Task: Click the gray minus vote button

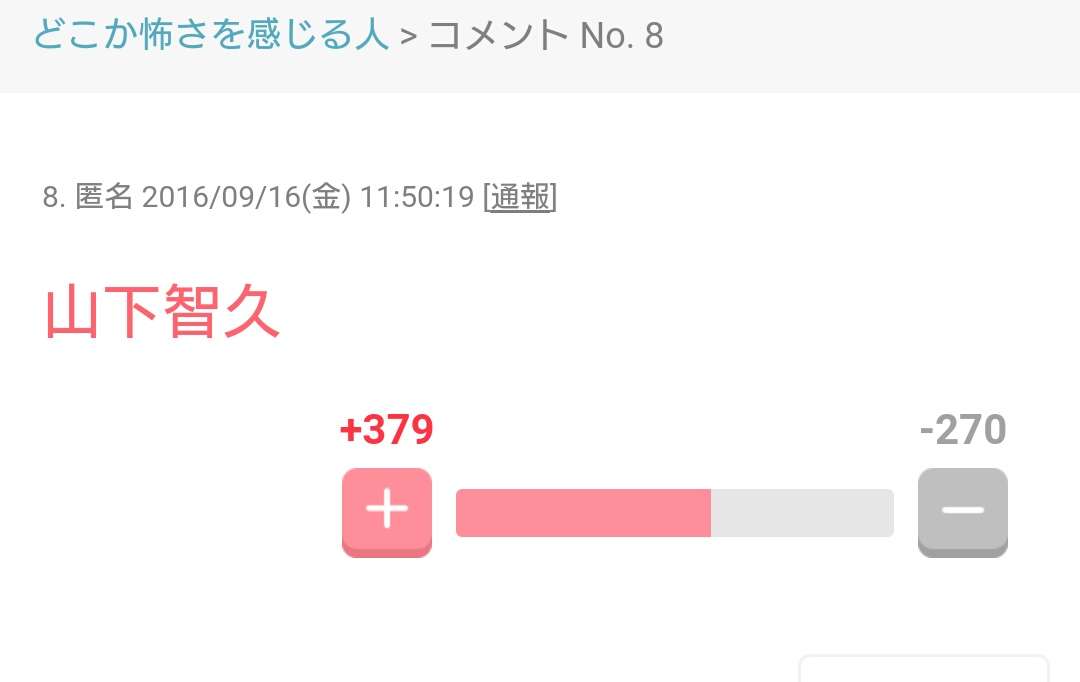Action: point(963,513)
